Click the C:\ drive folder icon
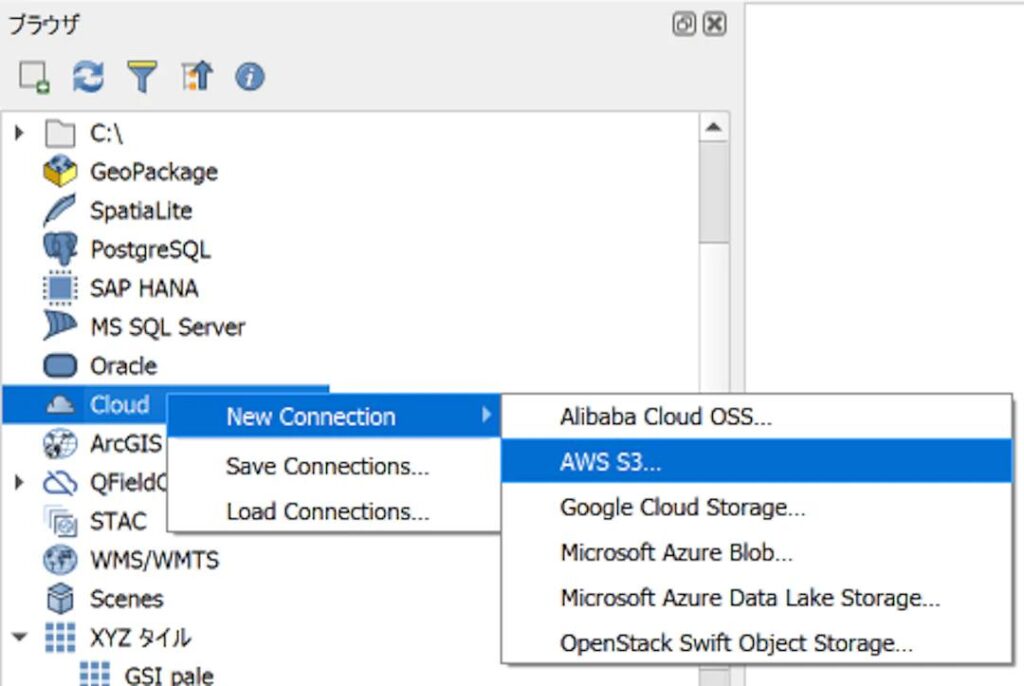The height and width of the screenshot is (686, 1024). pos(60,134)
